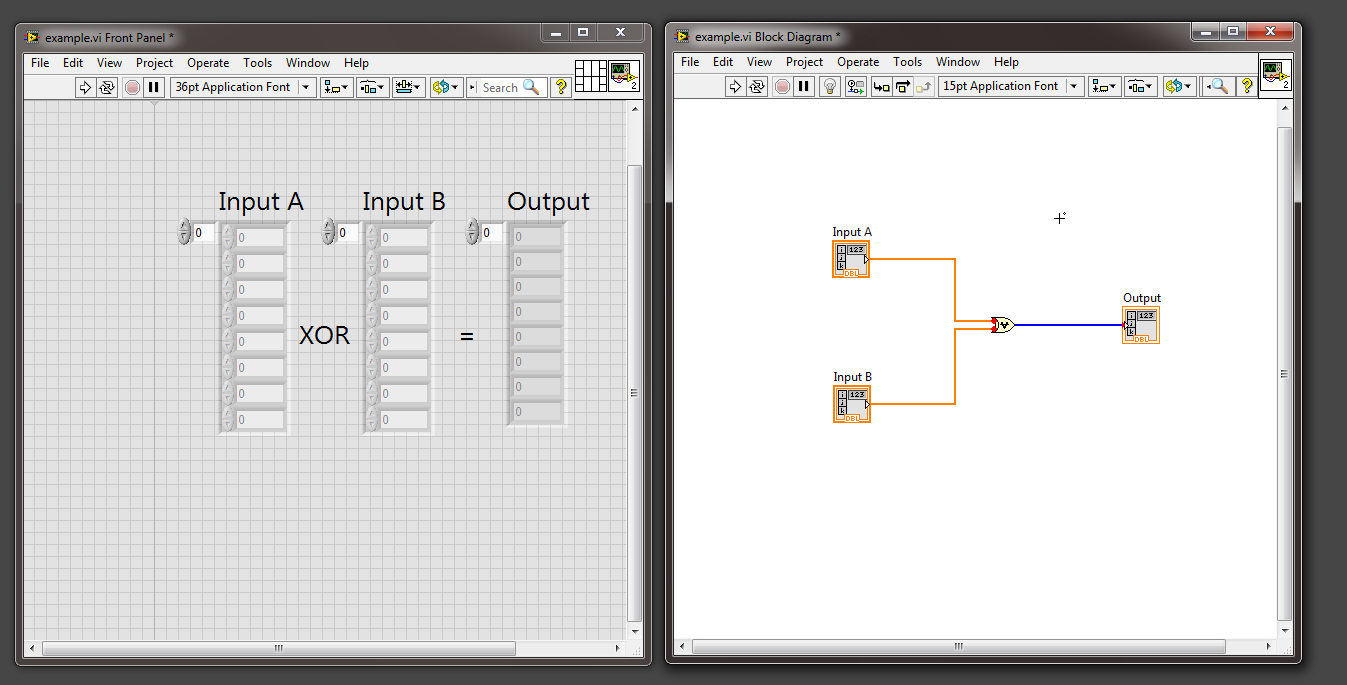Activate Retain Wire Values icon

pyautogui.click(x=855, y=87)
